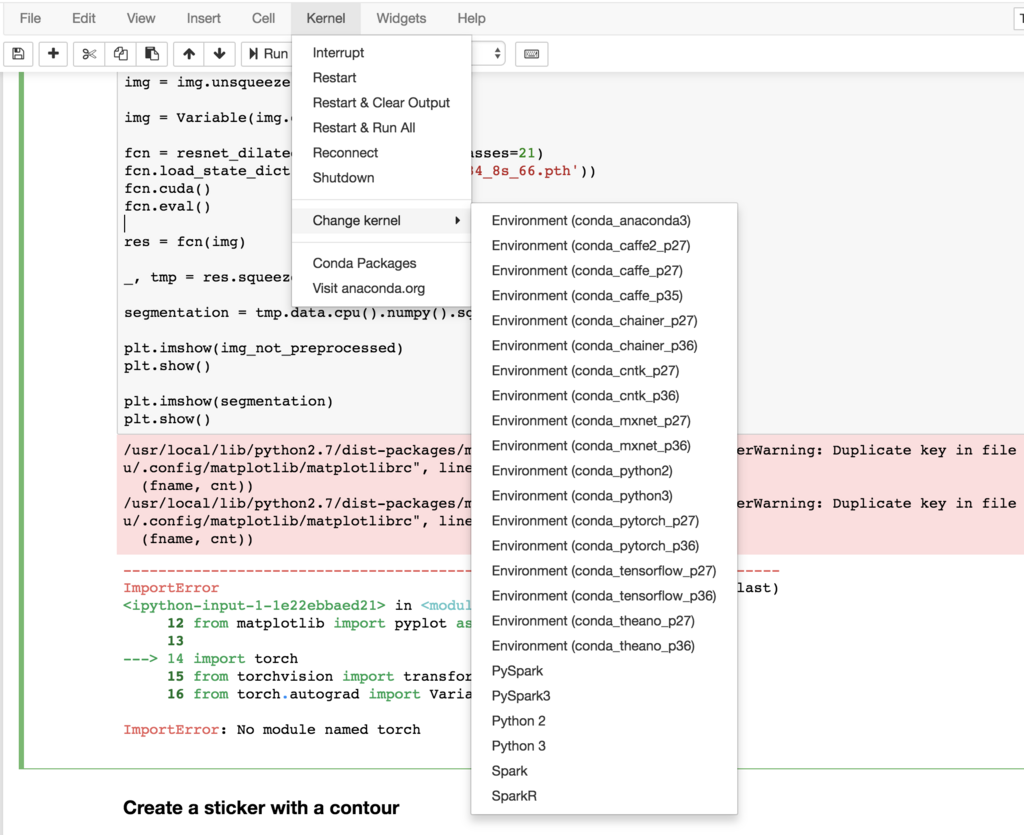Open Conda Packages entry

(x=381, y=263)
